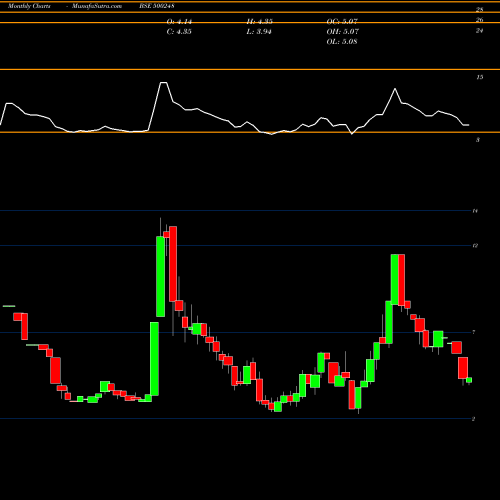Select the low value 'L: 3.94'
Screen dimensions: 500x500
pyautogui.click(x=259, y=32)
